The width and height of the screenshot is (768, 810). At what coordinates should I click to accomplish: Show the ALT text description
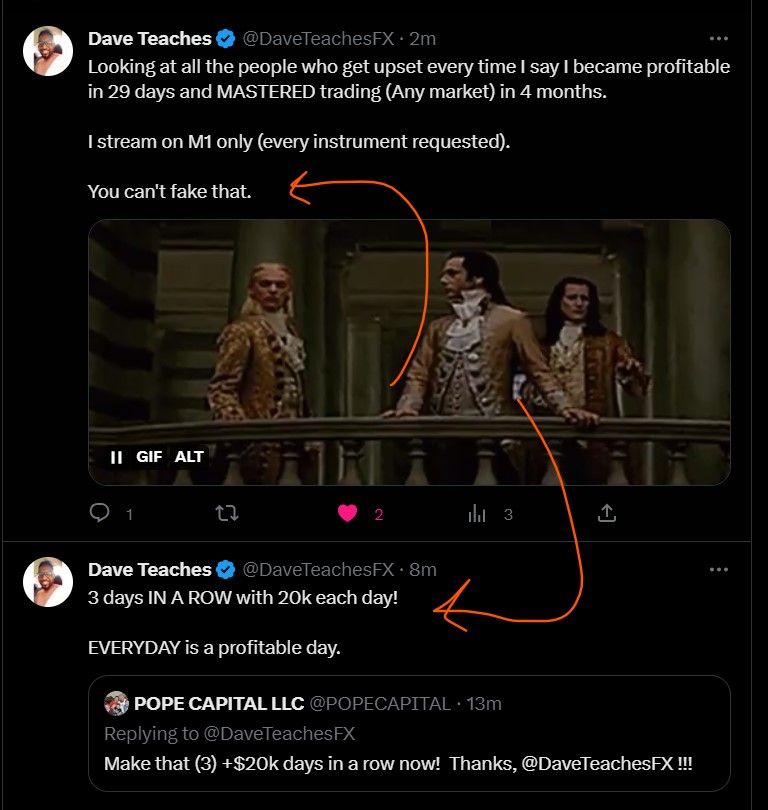pyautogui.click(x=189, y=457)
